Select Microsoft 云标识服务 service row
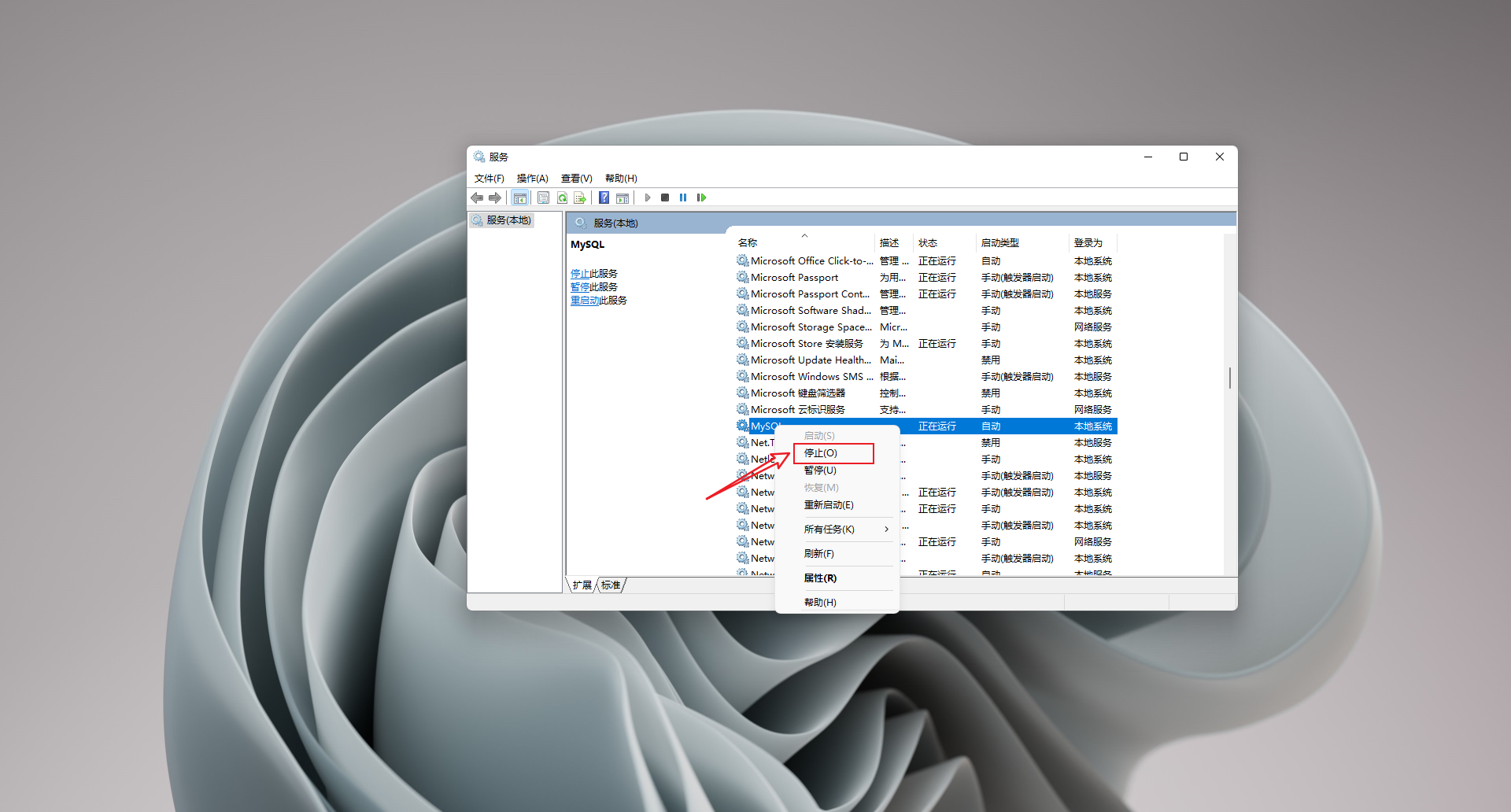Screen dimensions: 1511x812 point(925,409)
